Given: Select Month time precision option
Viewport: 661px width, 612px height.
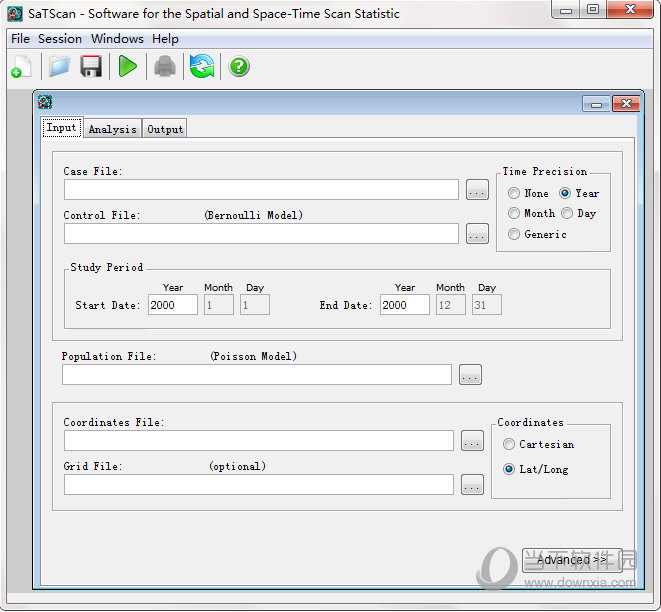Looking at the screenshot, I should tap(514, 213).
